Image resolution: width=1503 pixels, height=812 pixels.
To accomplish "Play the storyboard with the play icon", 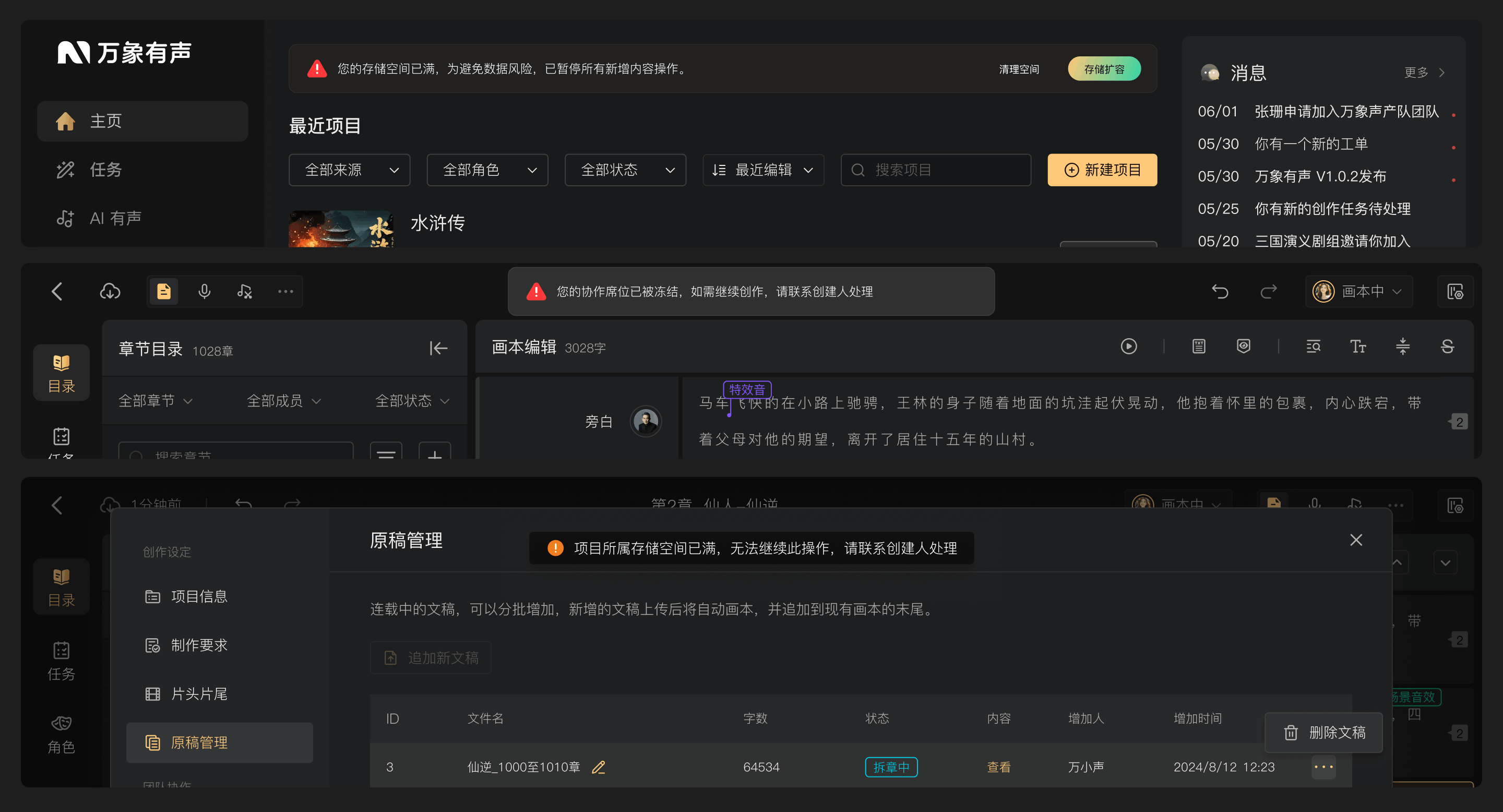I will click(1128, 347).
